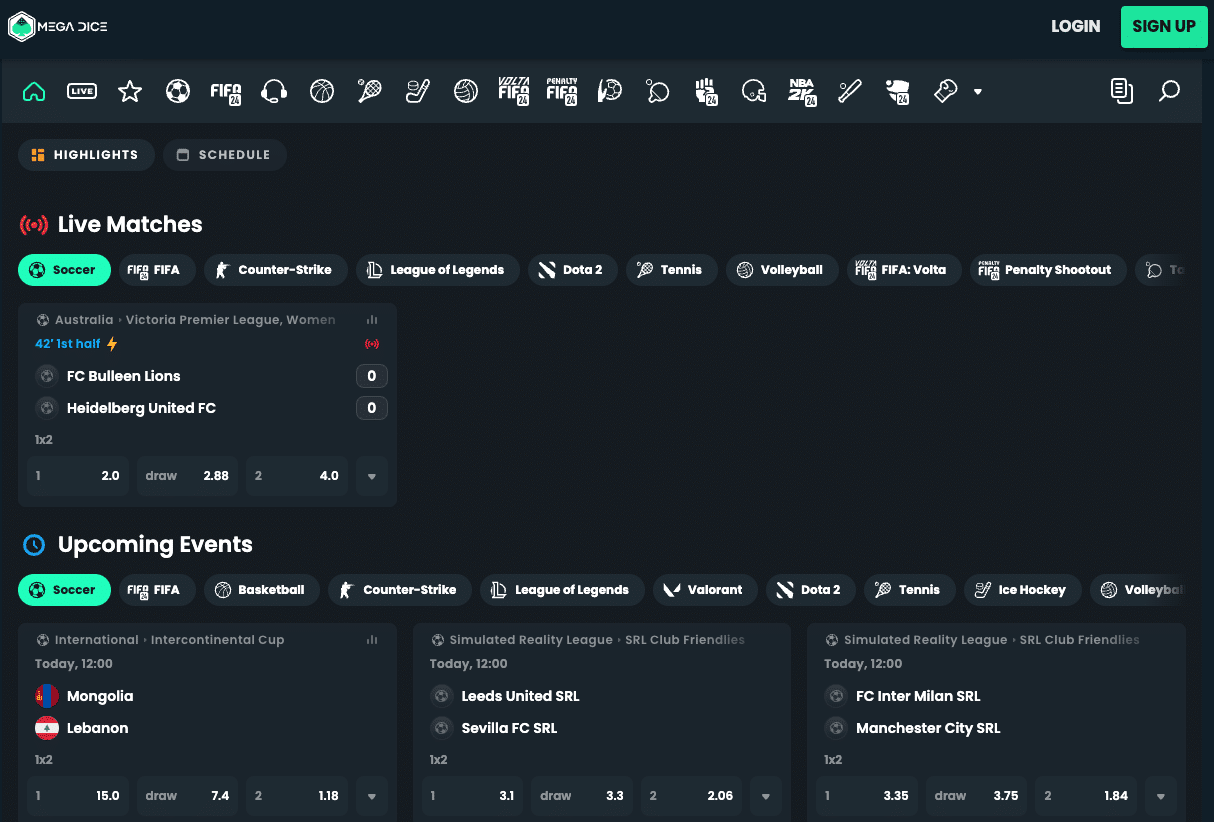Open the esports headset icon
This screenshot has width=1214, height=822.
click(274, 92)
